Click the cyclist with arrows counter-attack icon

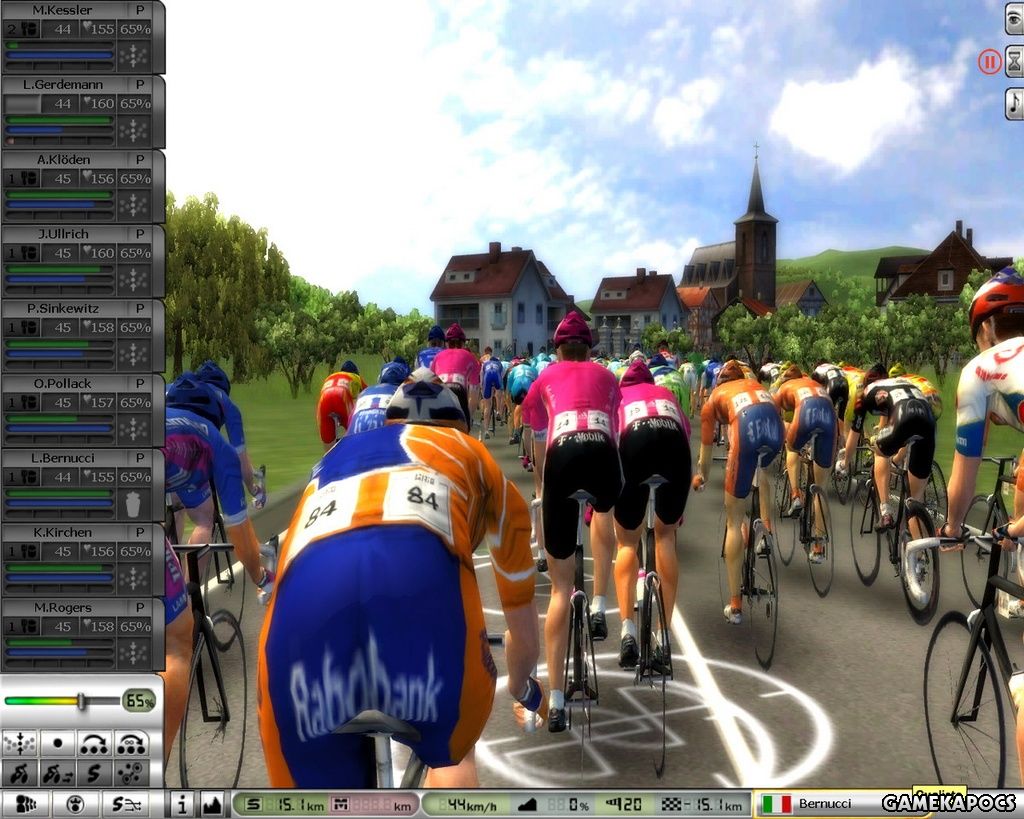pos(57,773)
